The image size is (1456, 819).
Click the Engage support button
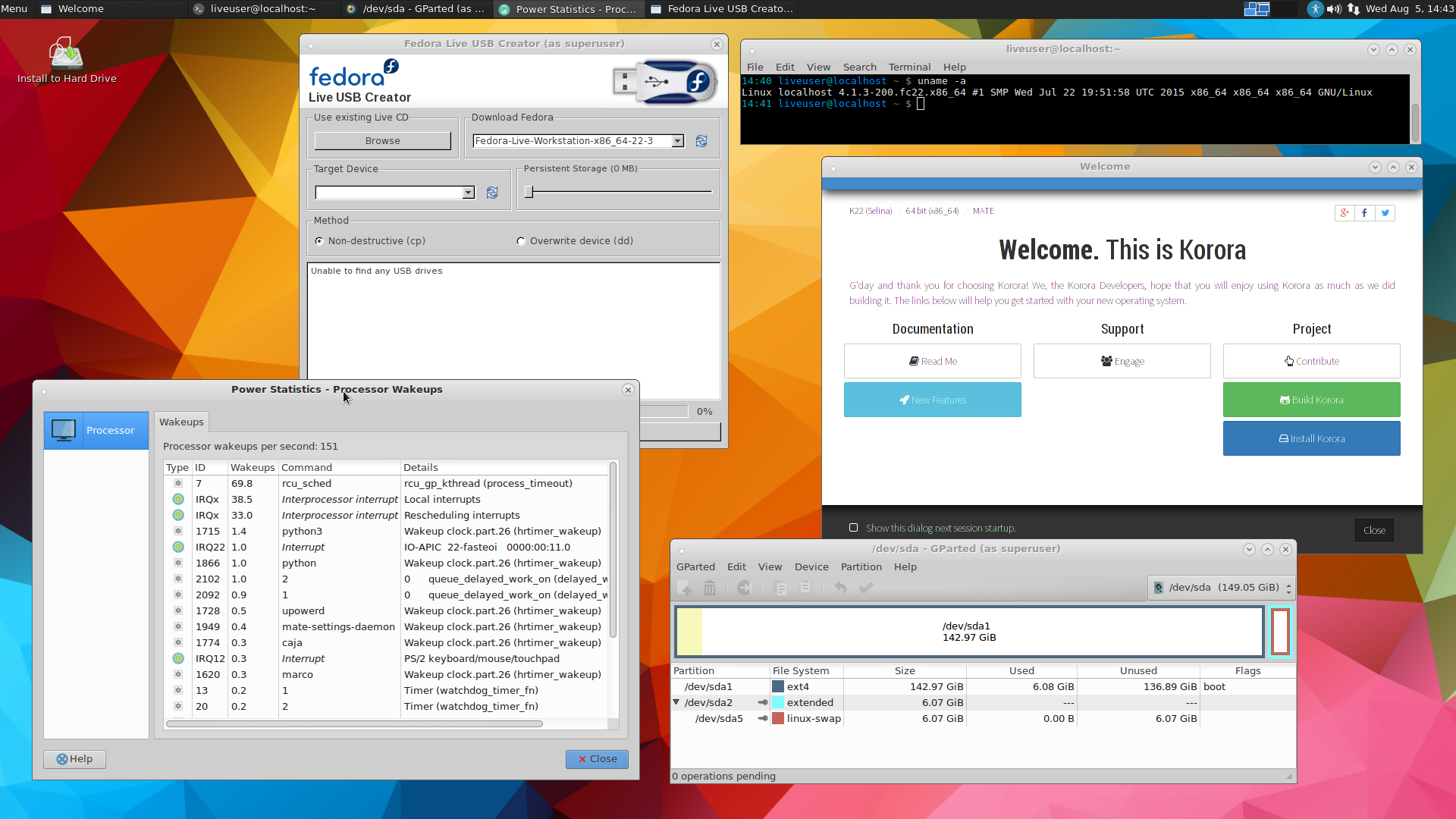click(1122, 361)
